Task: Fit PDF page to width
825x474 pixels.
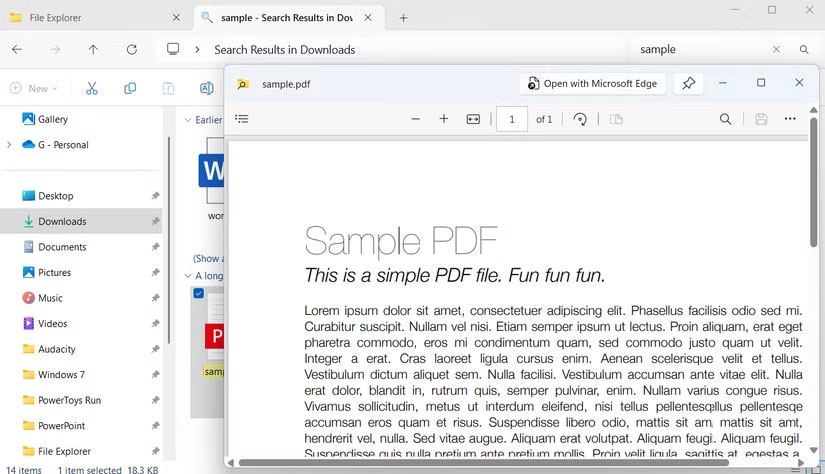Action: (473, 119)
